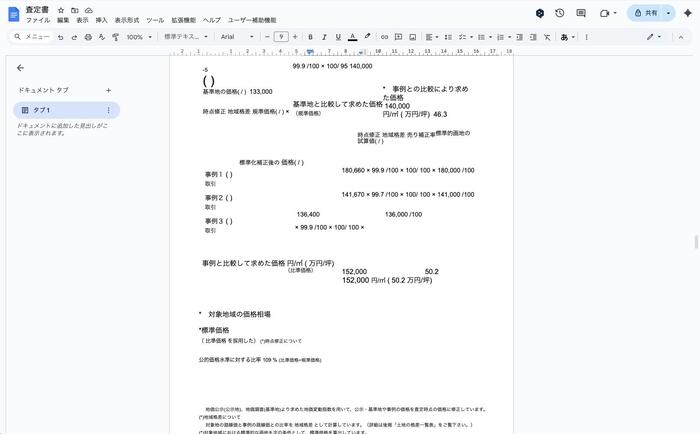The height and width of the screenshot is (434, 700).
Task: Click the undo arrow icon
Action: point(60,37)
